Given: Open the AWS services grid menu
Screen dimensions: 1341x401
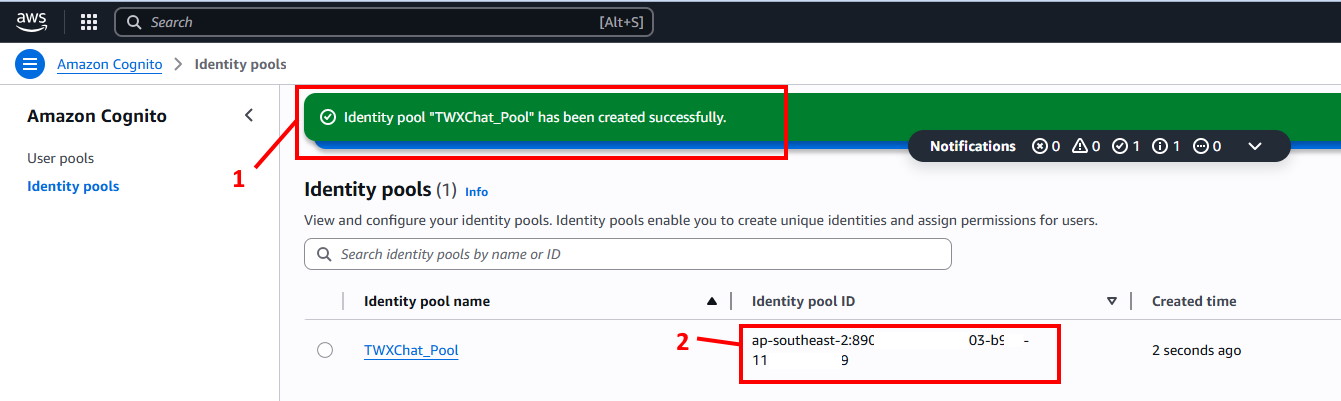Looking at the screenshot, I should [89, 22].
